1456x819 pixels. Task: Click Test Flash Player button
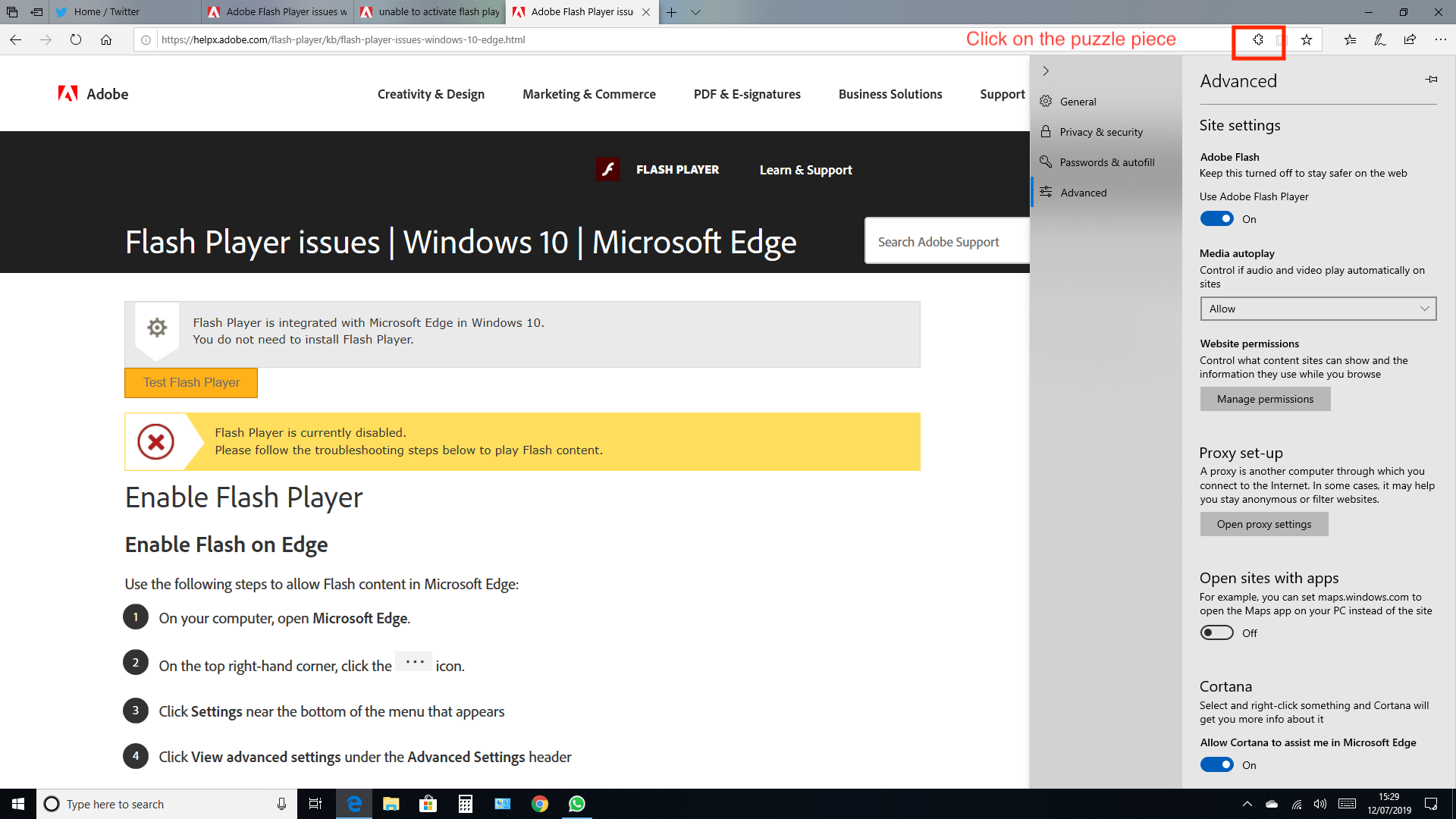click(191, 381)
